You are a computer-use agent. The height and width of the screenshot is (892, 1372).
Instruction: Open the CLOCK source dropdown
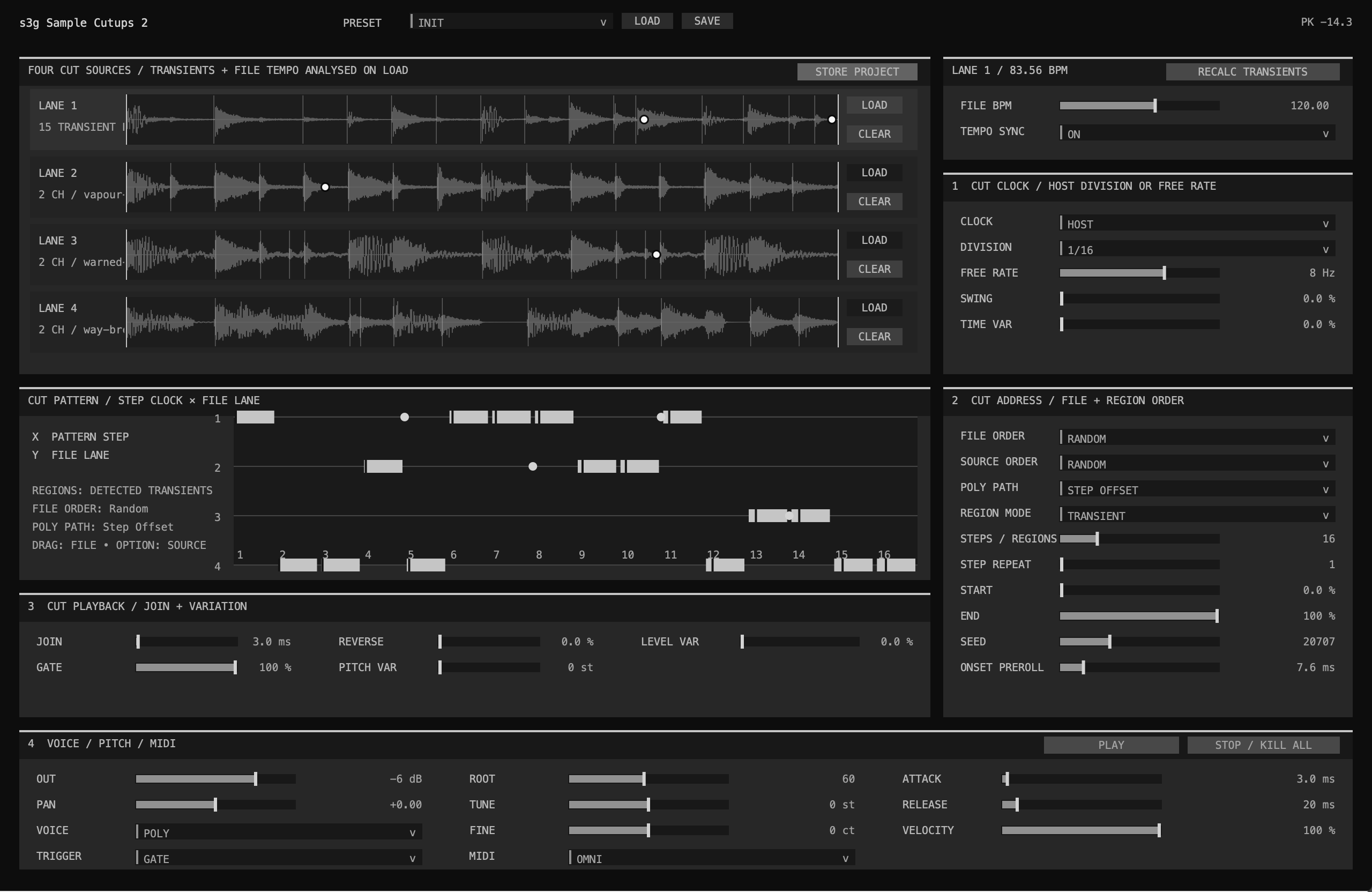1197,223
